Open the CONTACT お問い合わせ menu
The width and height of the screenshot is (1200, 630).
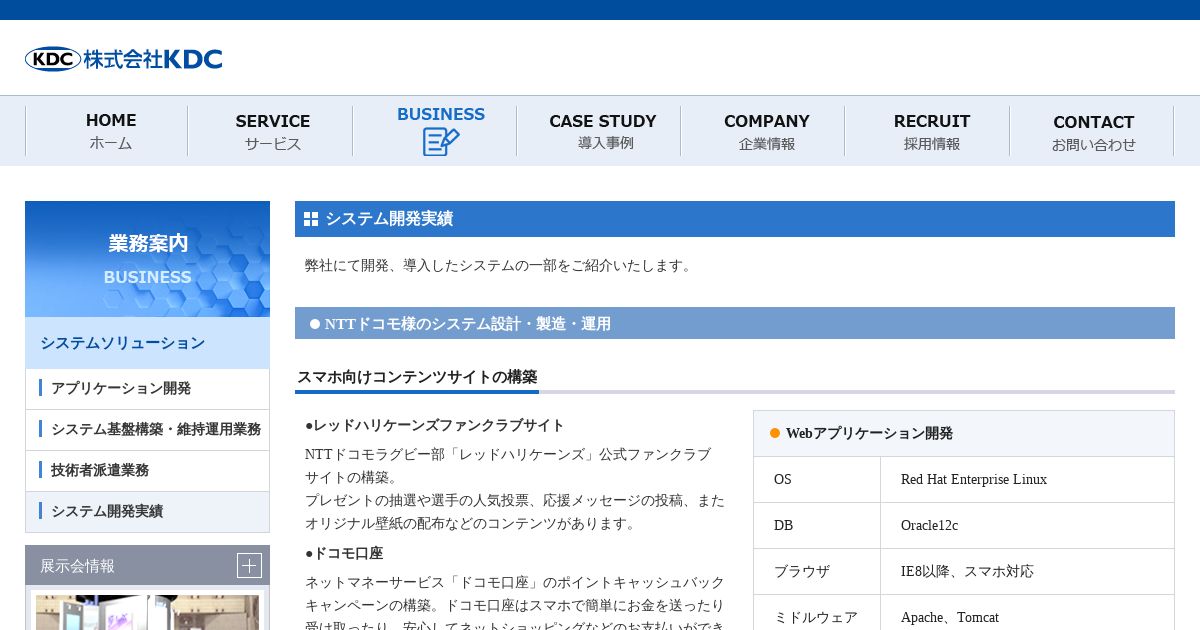(x=1092, y=131)
